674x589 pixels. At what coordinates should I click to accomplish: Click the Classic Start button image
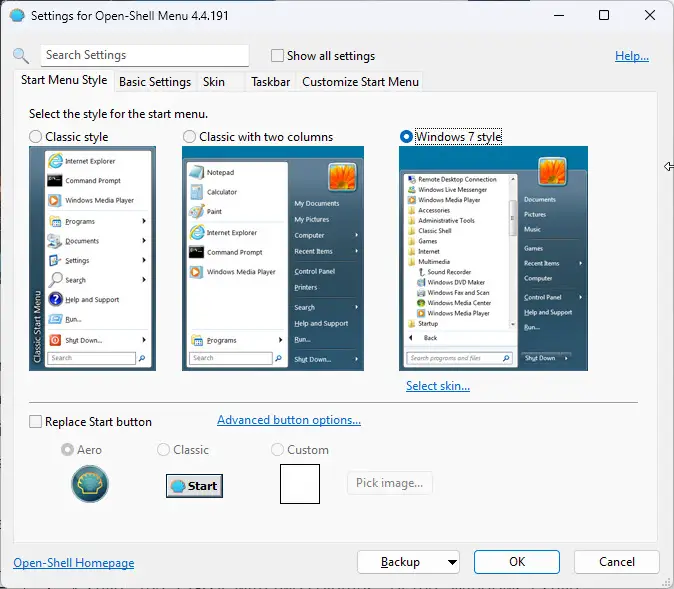[194, 486]
